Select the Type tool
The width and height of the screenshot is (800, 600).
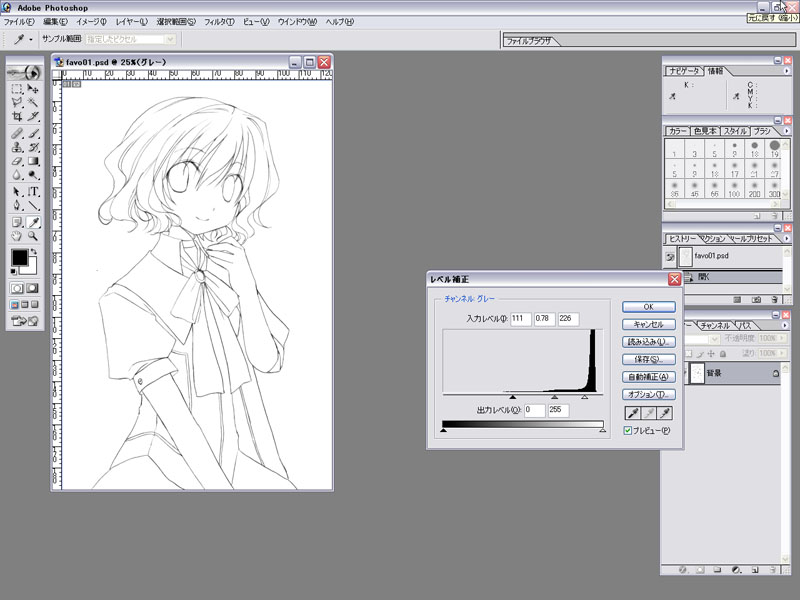[x=33, y=192]
